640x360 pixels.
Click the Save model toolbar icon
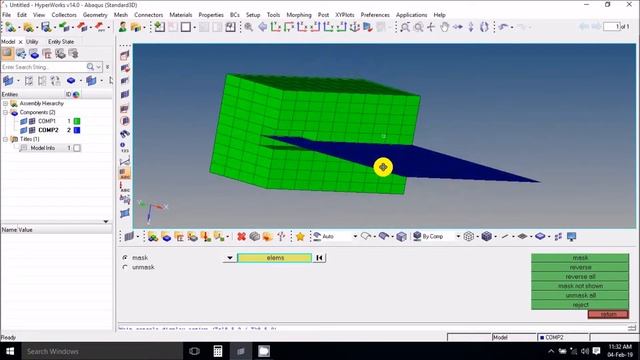(46, 27)
